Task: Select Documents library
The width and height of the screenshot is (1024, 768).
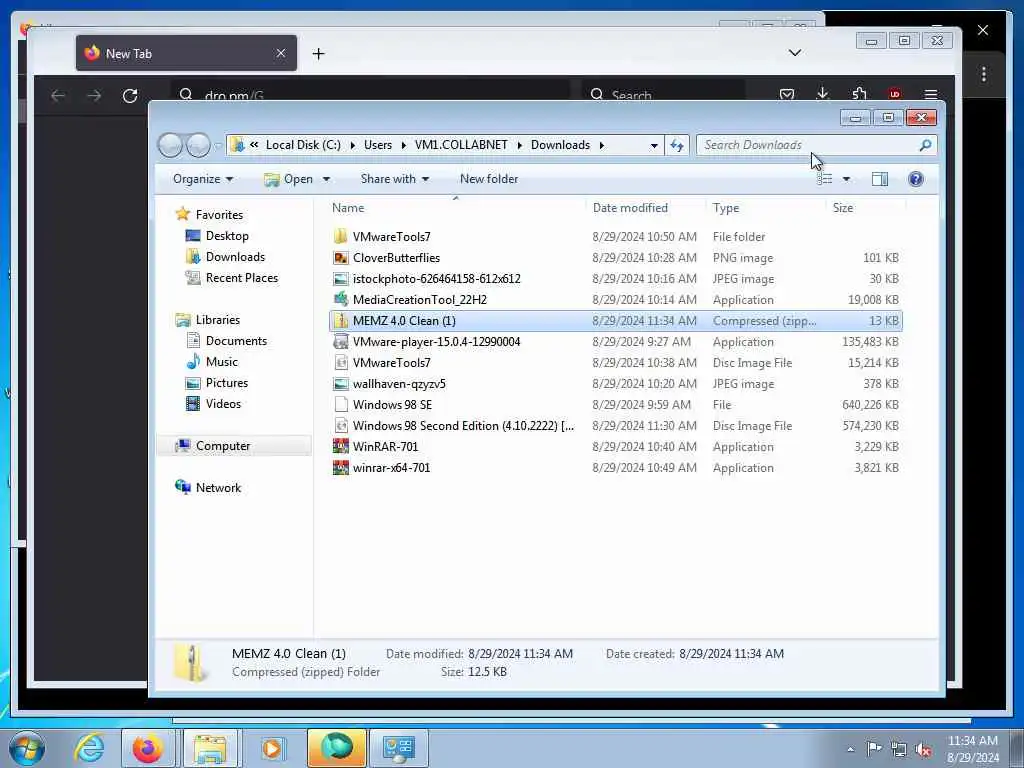Action: coord(236,341)
